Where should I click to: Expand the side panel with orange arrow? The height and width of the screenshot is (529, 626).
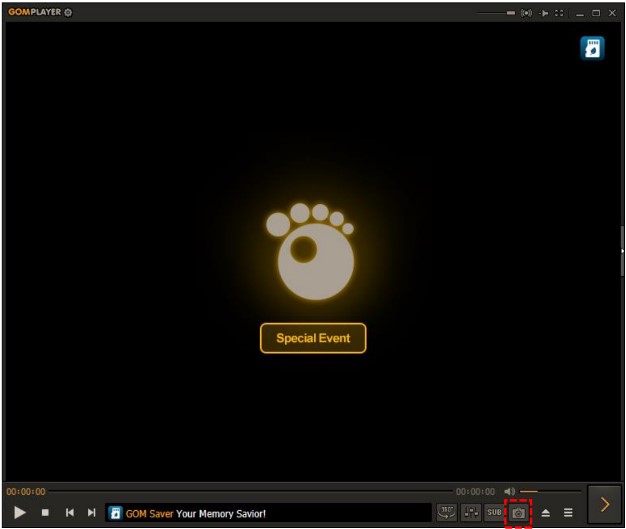tap(604, 505)
